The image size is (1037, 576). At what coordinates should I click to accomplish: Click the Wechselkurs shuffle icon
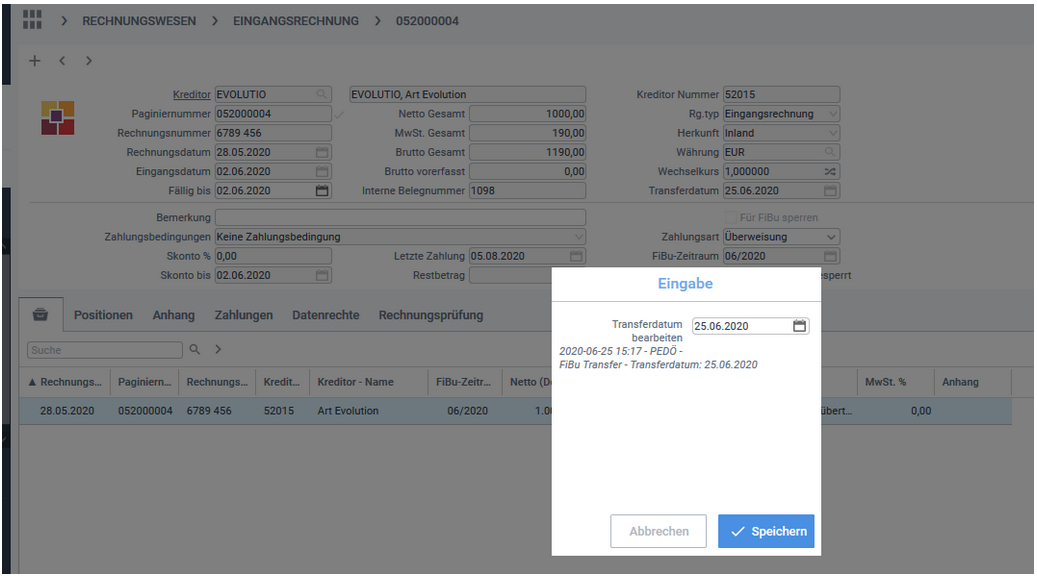point(831,172)
